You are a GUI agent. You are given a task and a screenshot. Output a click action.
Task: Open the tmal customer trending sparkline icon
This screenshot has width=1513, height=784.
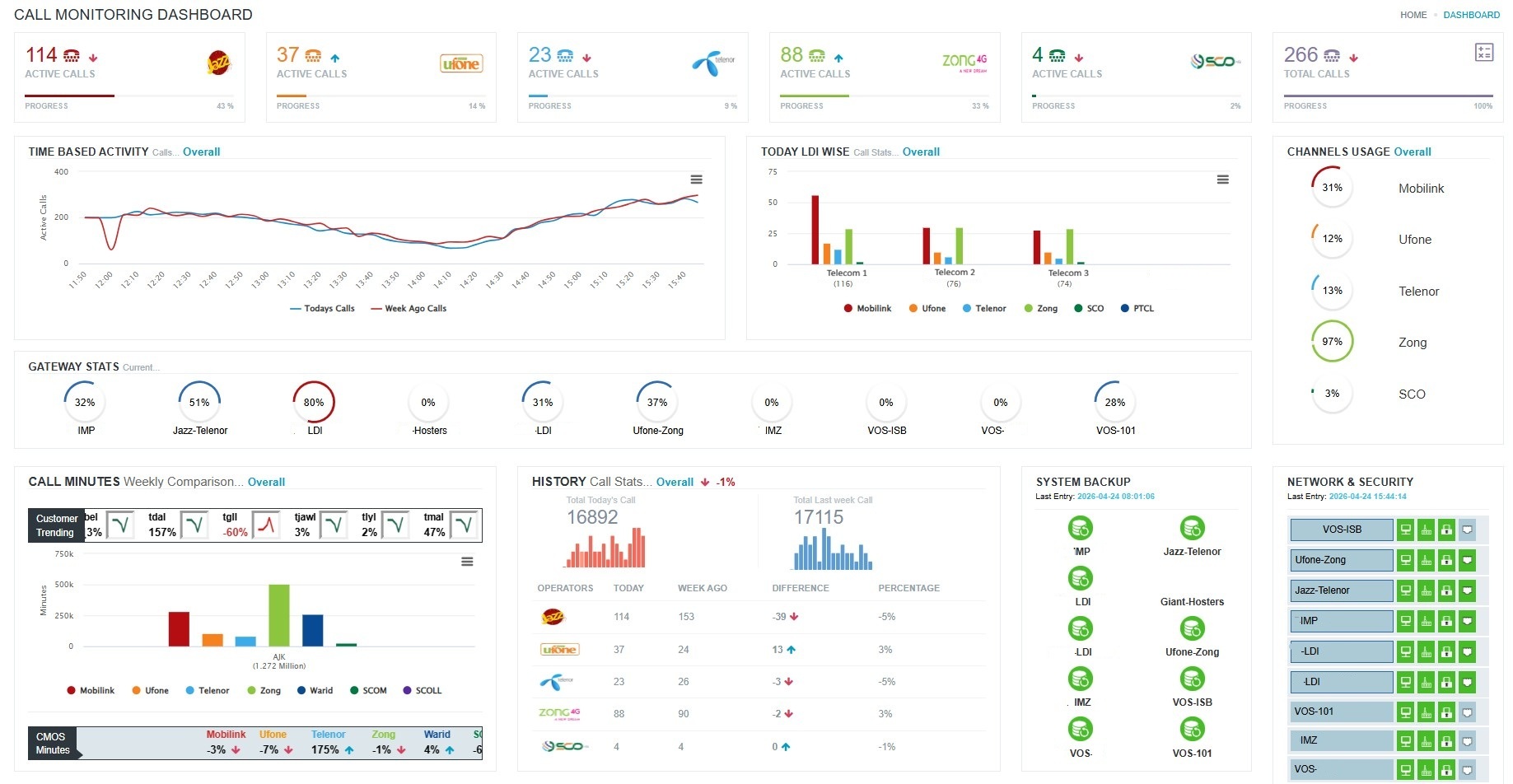[465, 524]
